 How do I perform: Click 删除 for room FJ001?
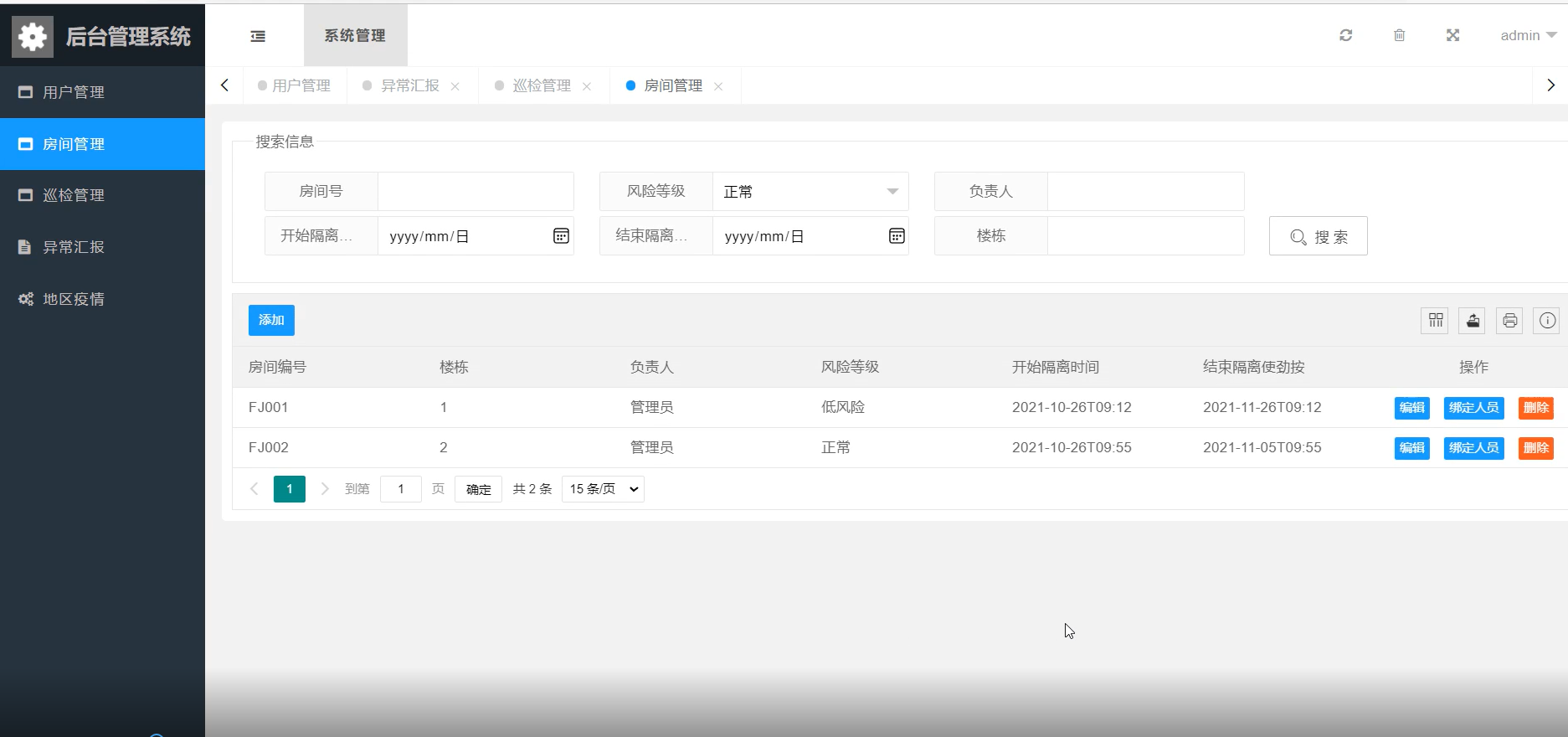pos(1536,408)
